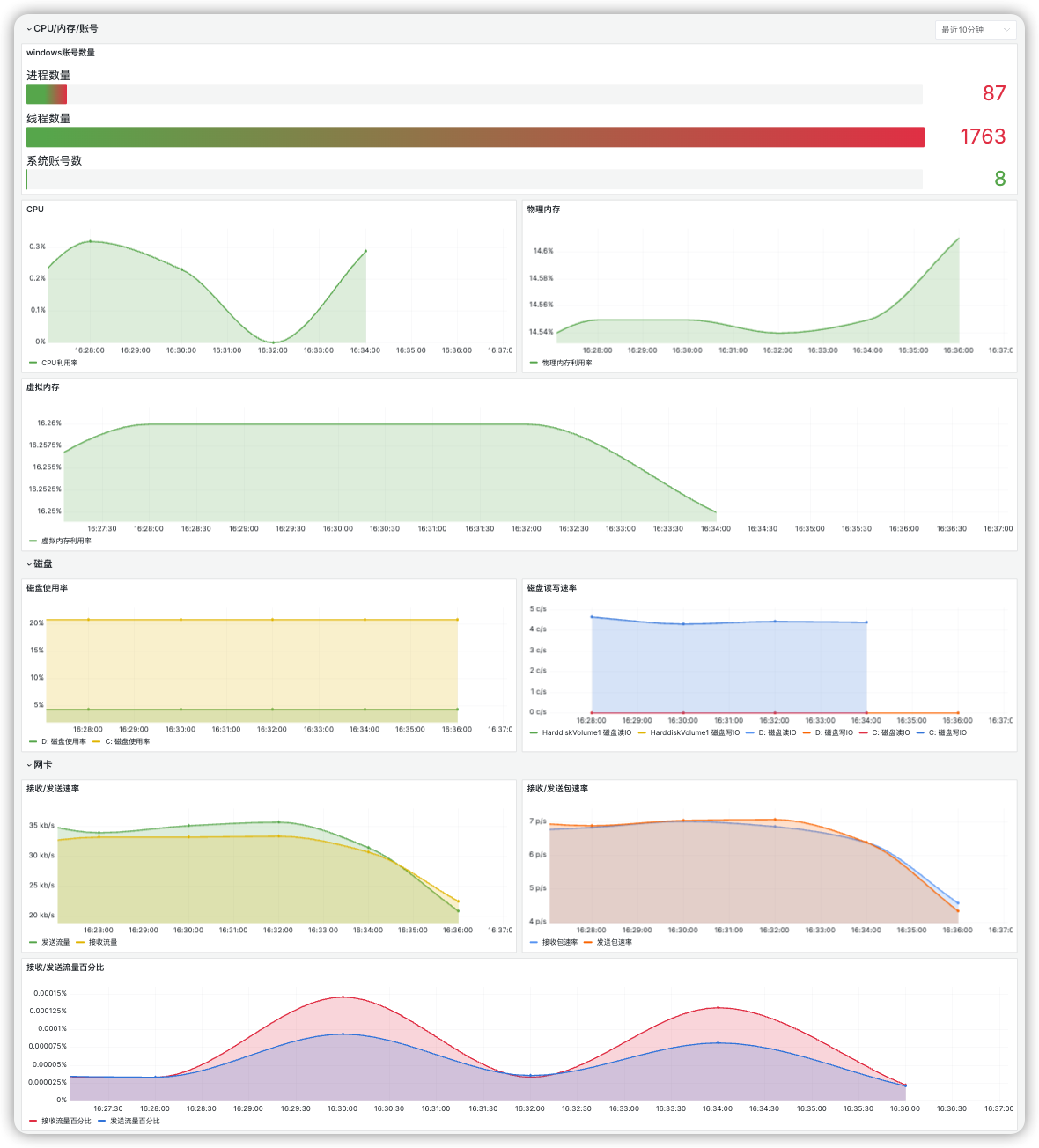The height and width of the screenshot is (1148, 1039).
Task: Click the 0.00015% tick on 流量百分比 chart
Action: click(50, 993)
